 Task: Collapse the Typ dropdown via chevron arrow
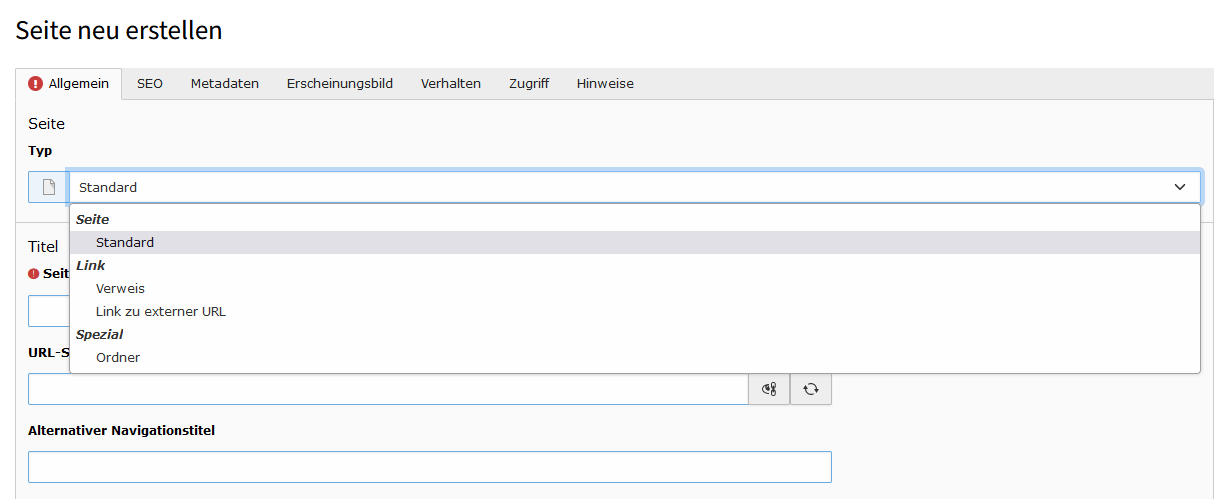[x=1180, y=187]
